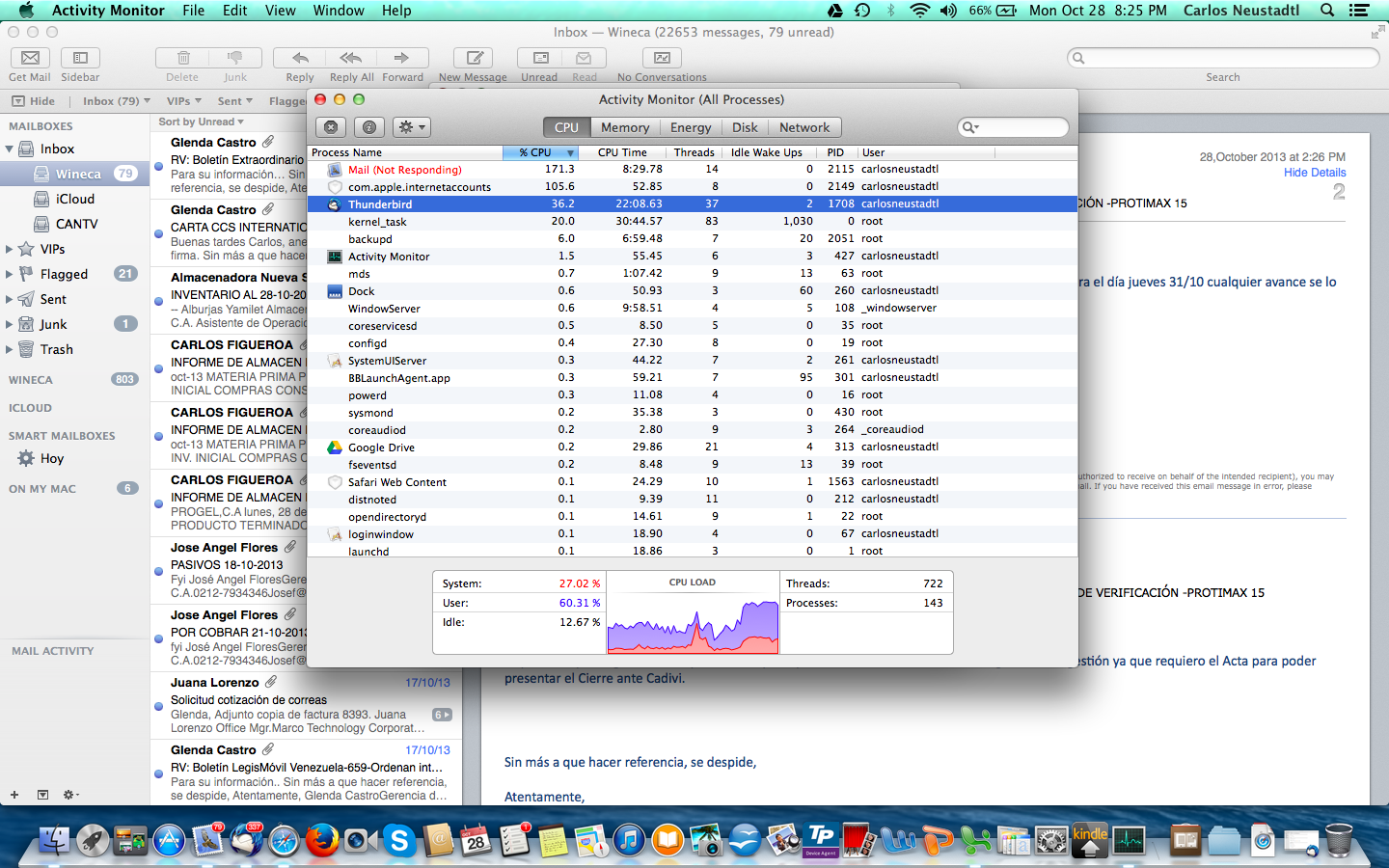Toggle the Sidebar in Mail toolbar
The height and width of the screenshot is (868, 1389).
tap(80, 58)
